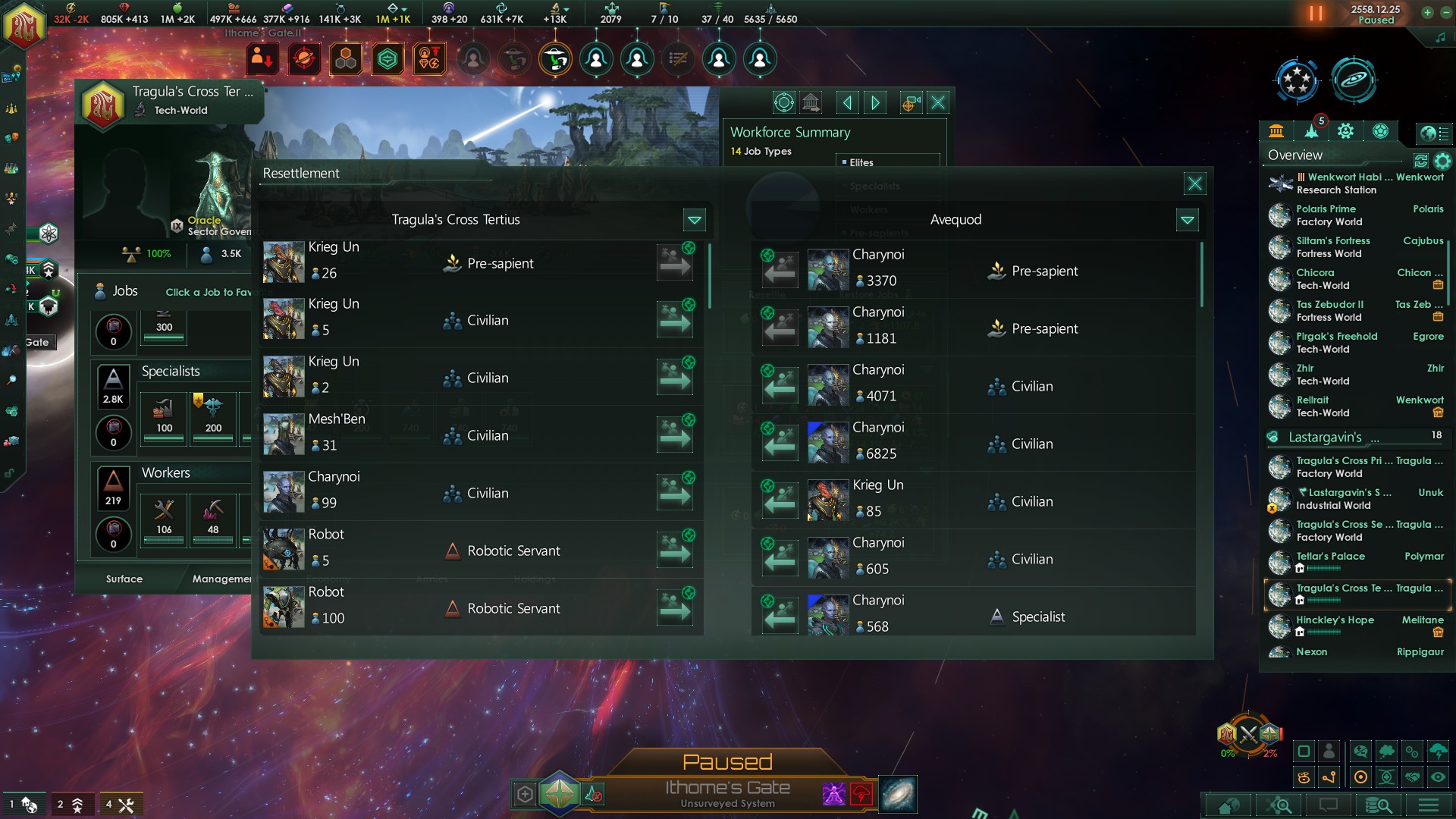
Task: Expand the Tragula's Cross Tertius planet dropdown
Action: click(694, 220)
